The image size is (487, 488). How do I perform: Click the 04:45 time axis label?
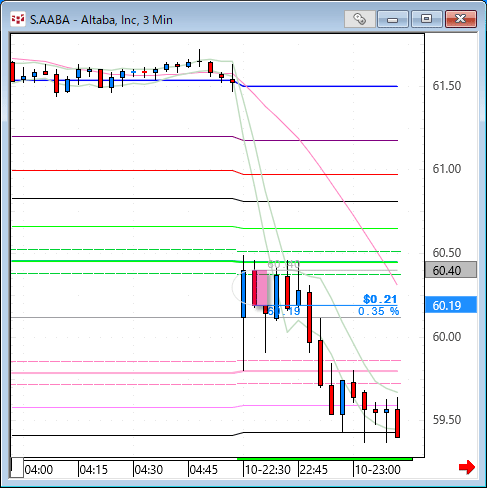click(204, 470)
